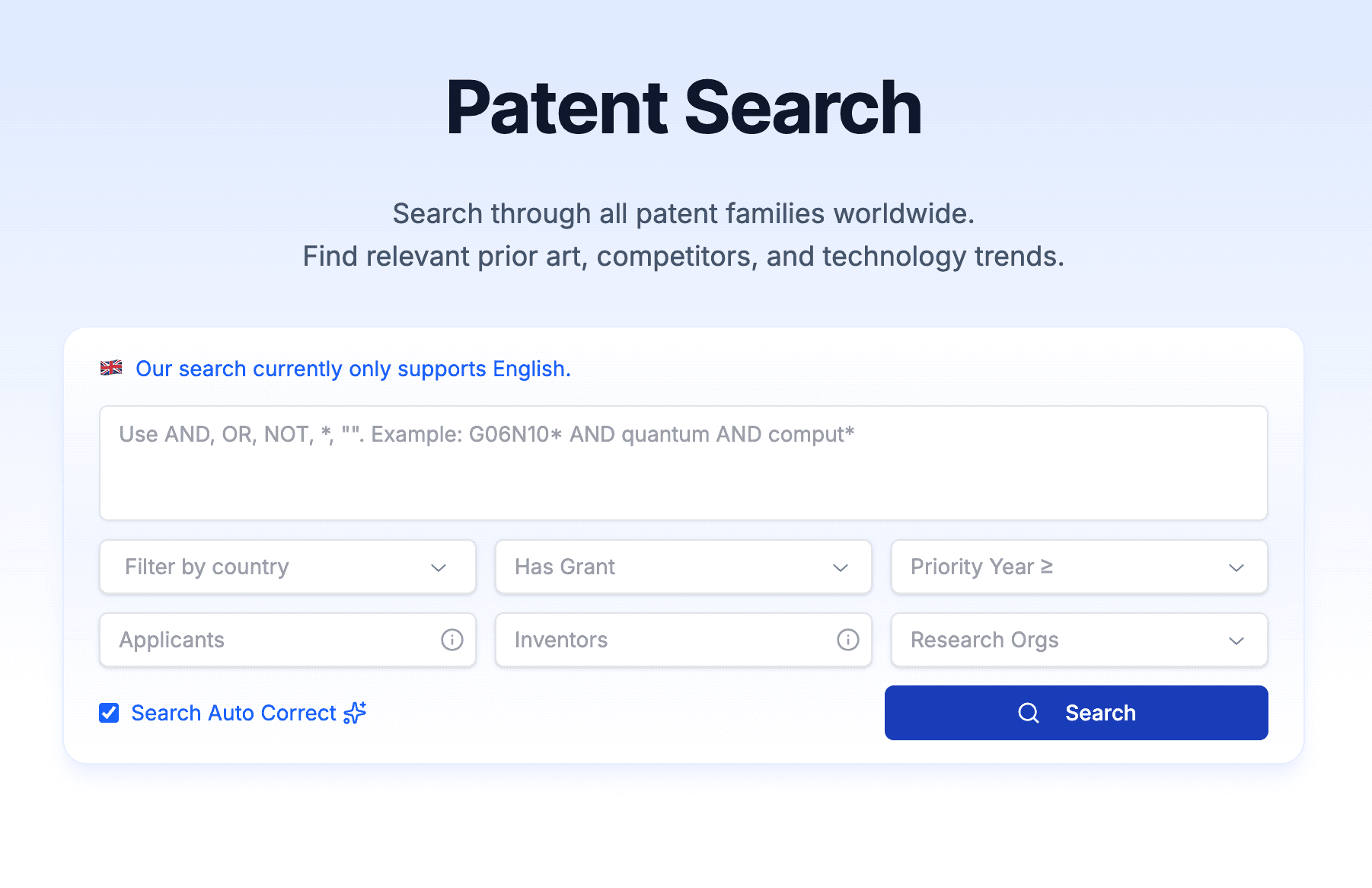Image resolution: width=1372 pixels, height=888 pixels.
Task: Click the info icon next to Applicants field
Action: coord(451,640)
